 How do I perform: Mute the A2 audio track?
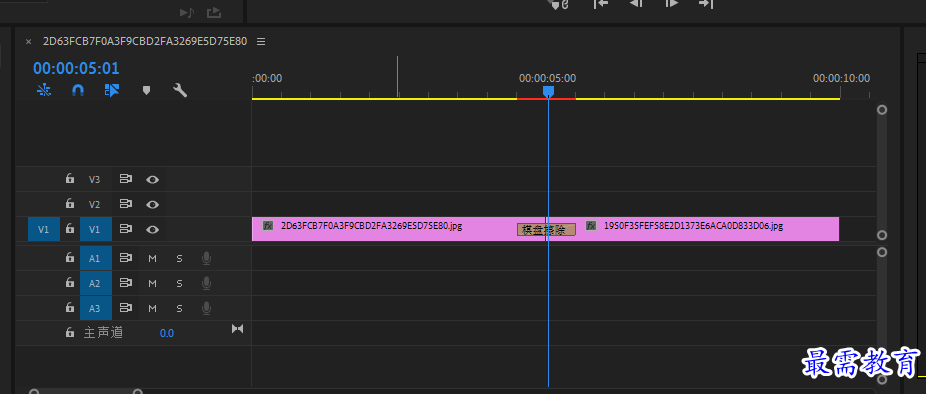point(152,284)
